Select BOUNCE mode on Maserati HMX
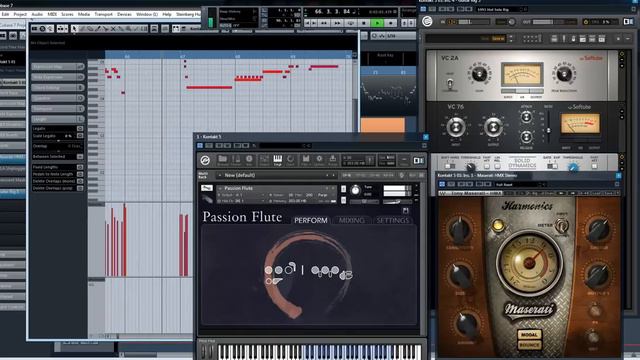 coord(529,345)
